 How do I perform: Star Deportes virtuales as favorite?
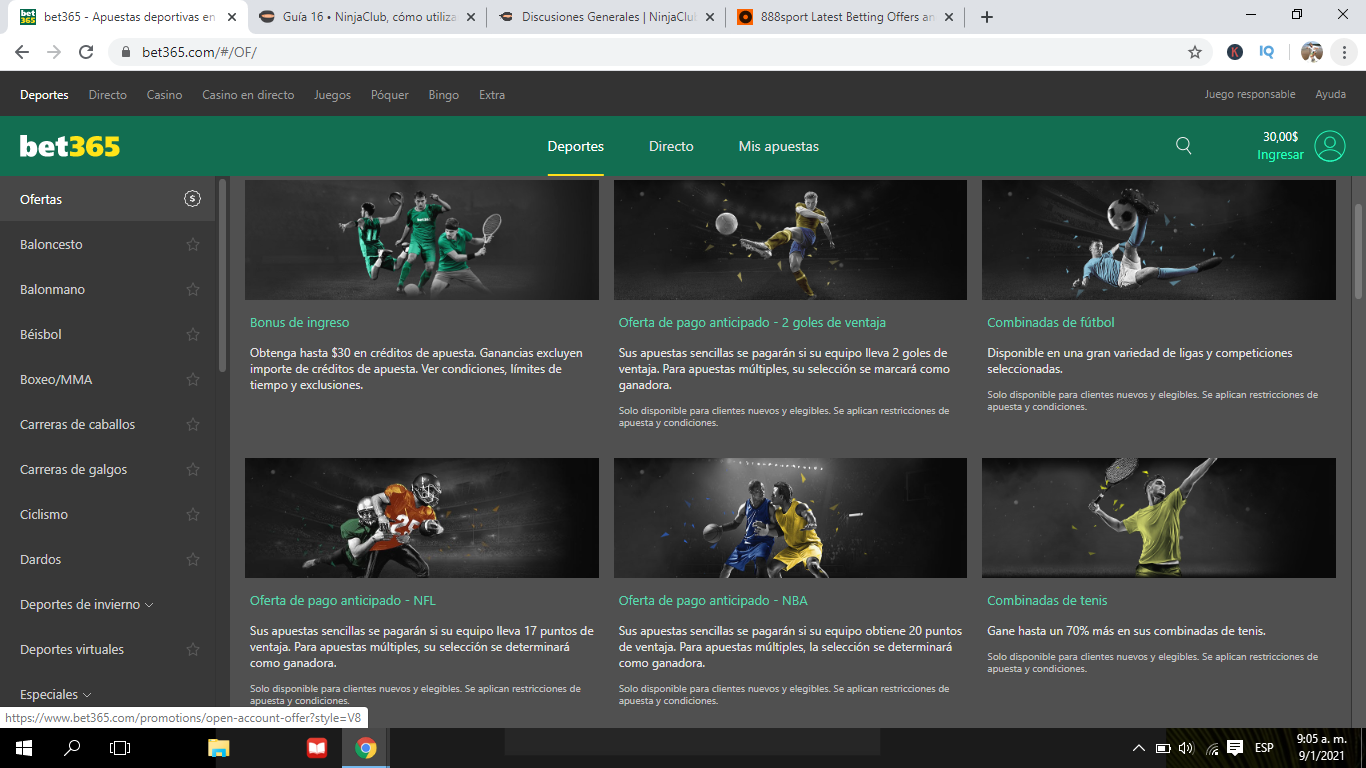(193, 649)
